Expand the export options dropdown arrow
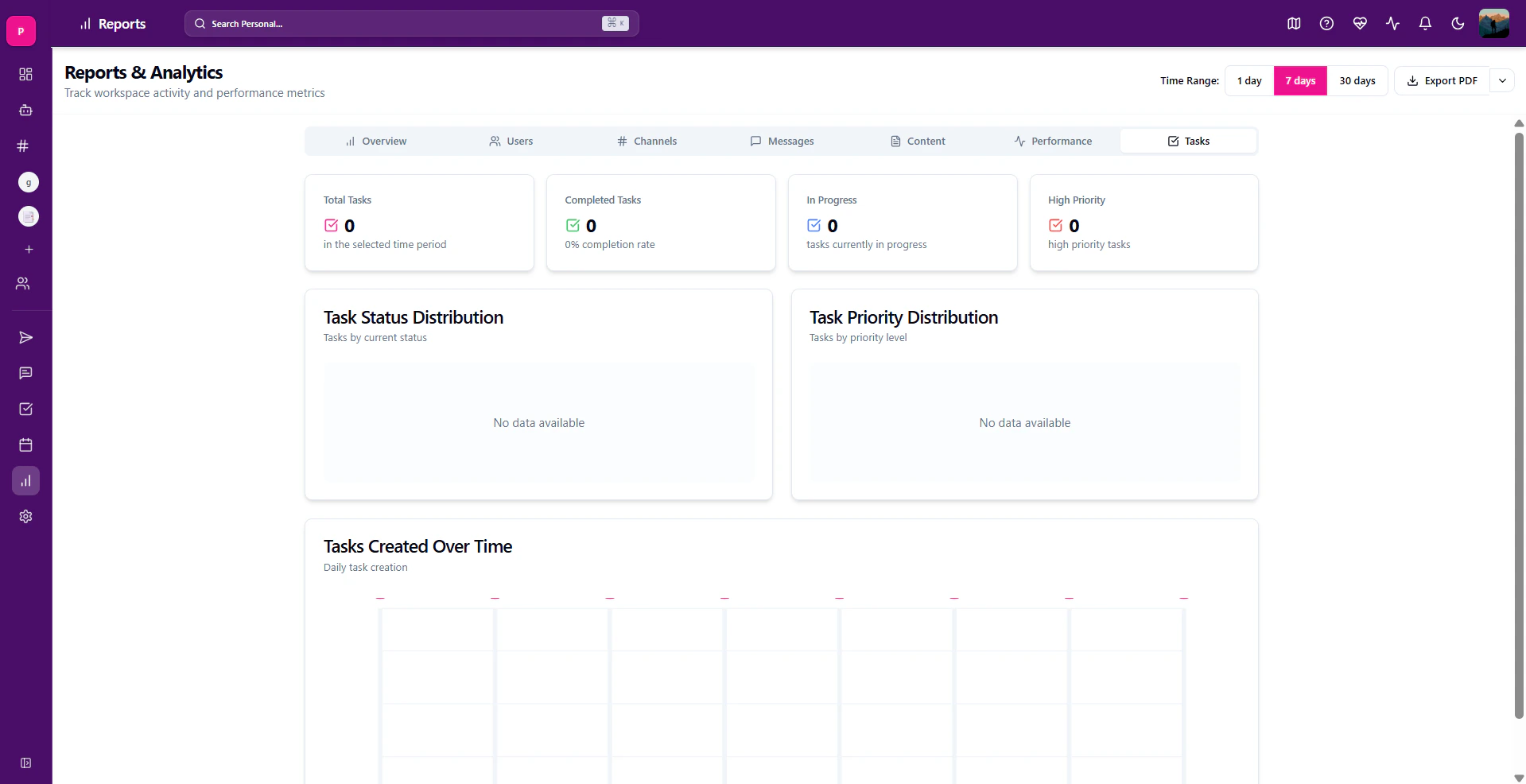 [1502, 81]
